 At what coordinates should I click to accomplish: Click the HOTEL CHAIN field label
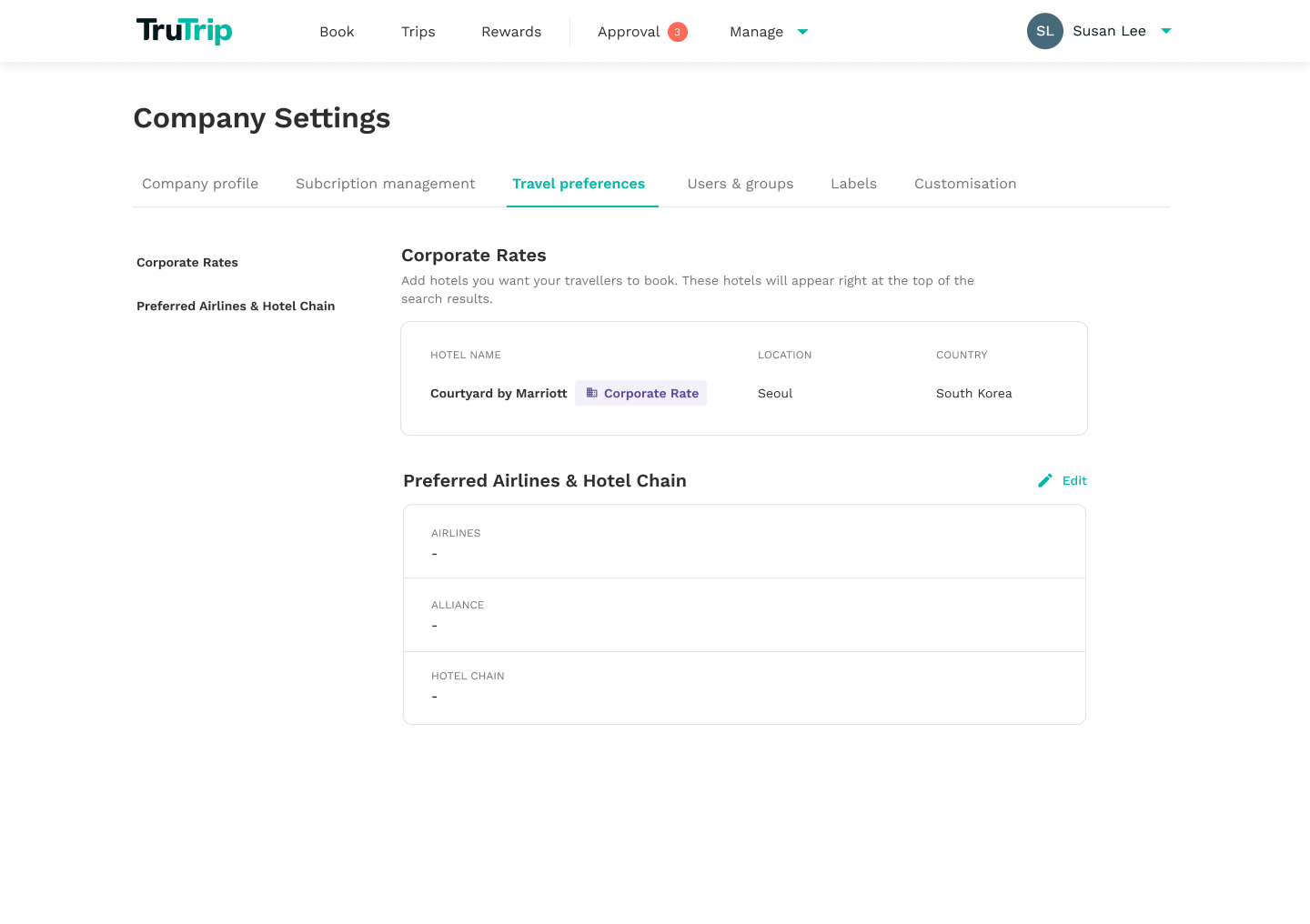468,677
